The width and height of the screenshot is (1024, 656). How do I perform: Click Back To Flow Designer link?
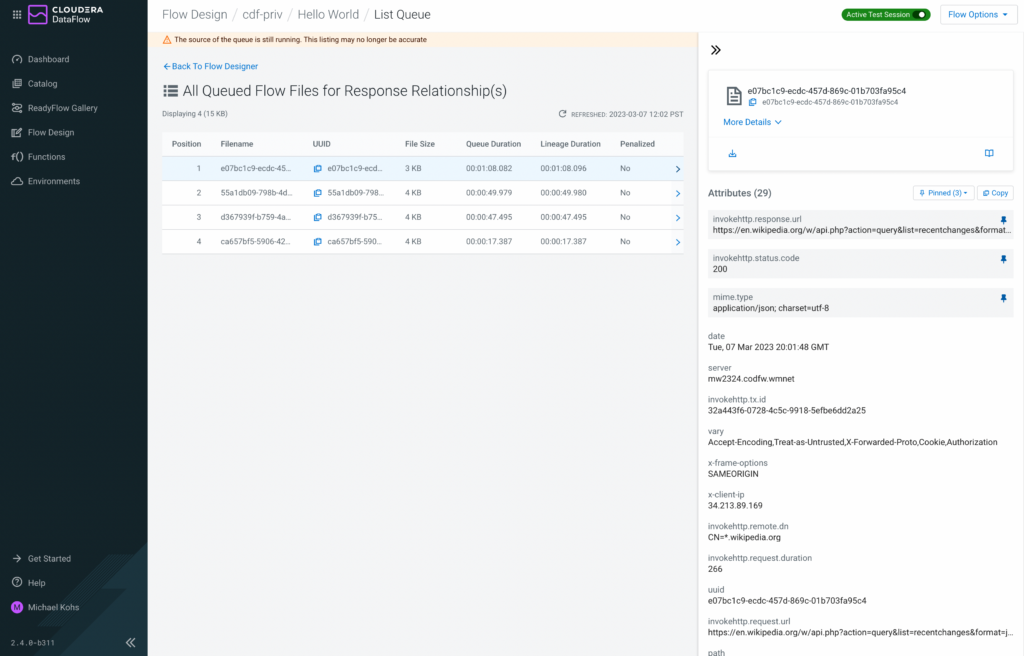click(210, 65)
